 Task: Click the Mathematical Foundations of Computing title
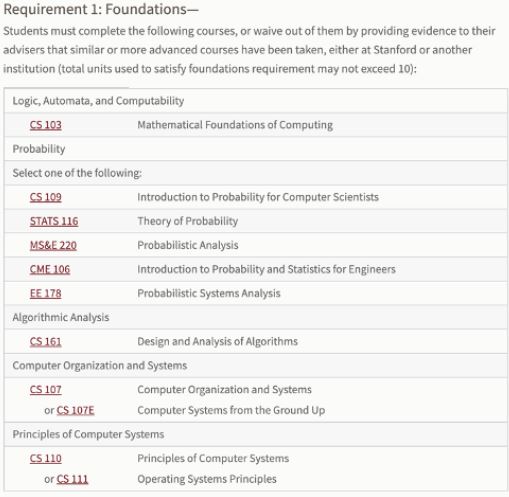pos(235,125)
